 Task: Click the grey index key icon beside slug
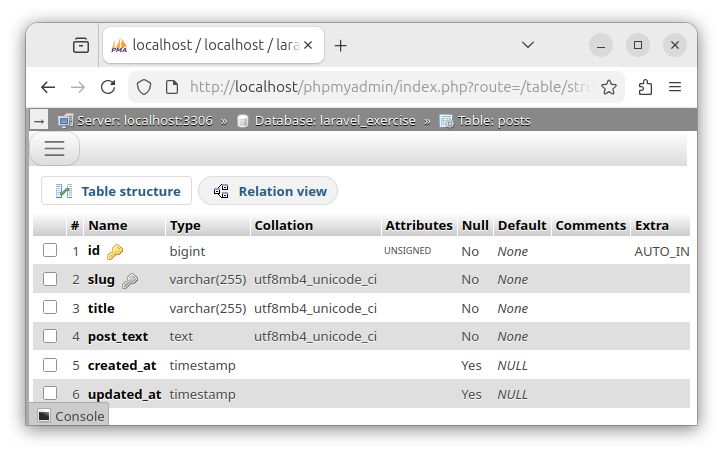[130, 280]
